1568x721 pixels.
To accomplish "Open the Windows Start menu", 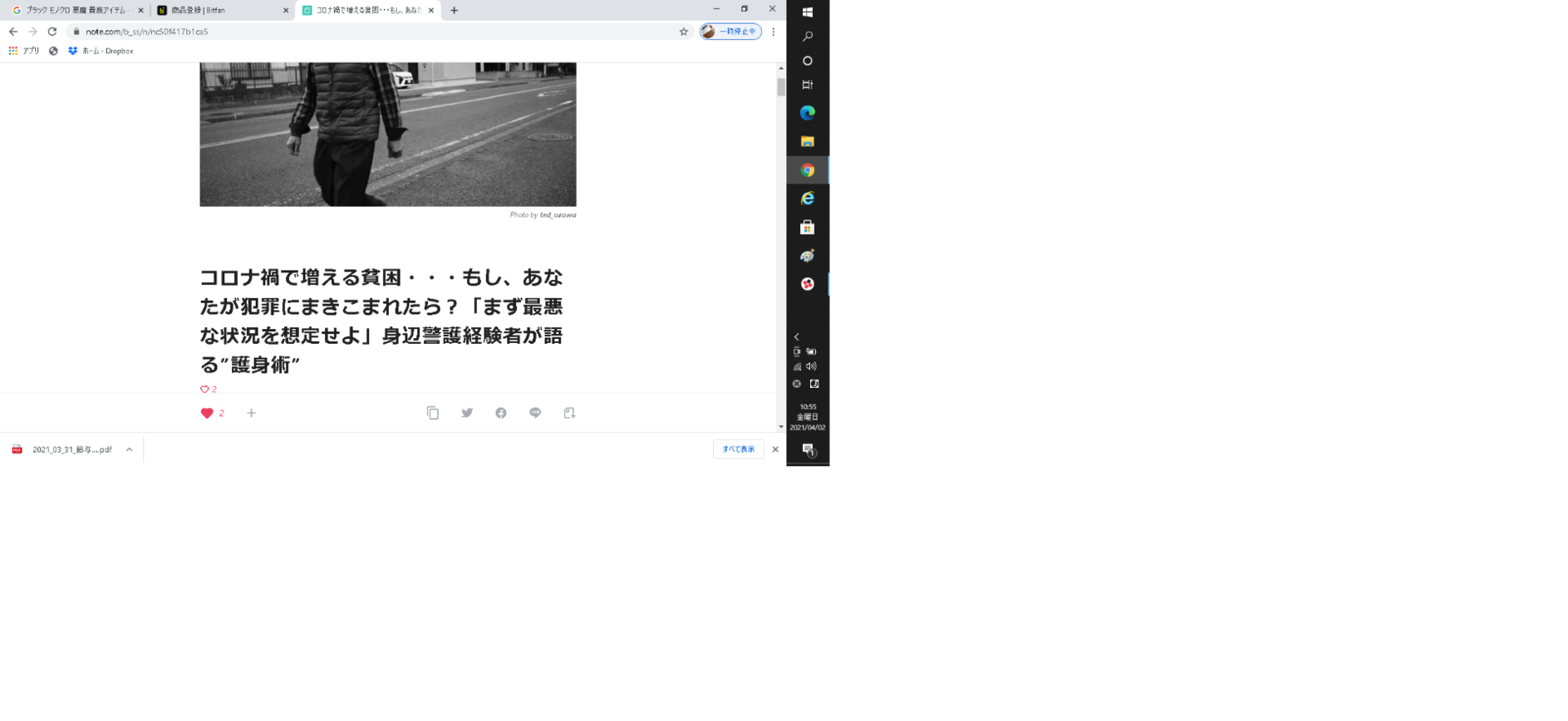I will (808, 12).
